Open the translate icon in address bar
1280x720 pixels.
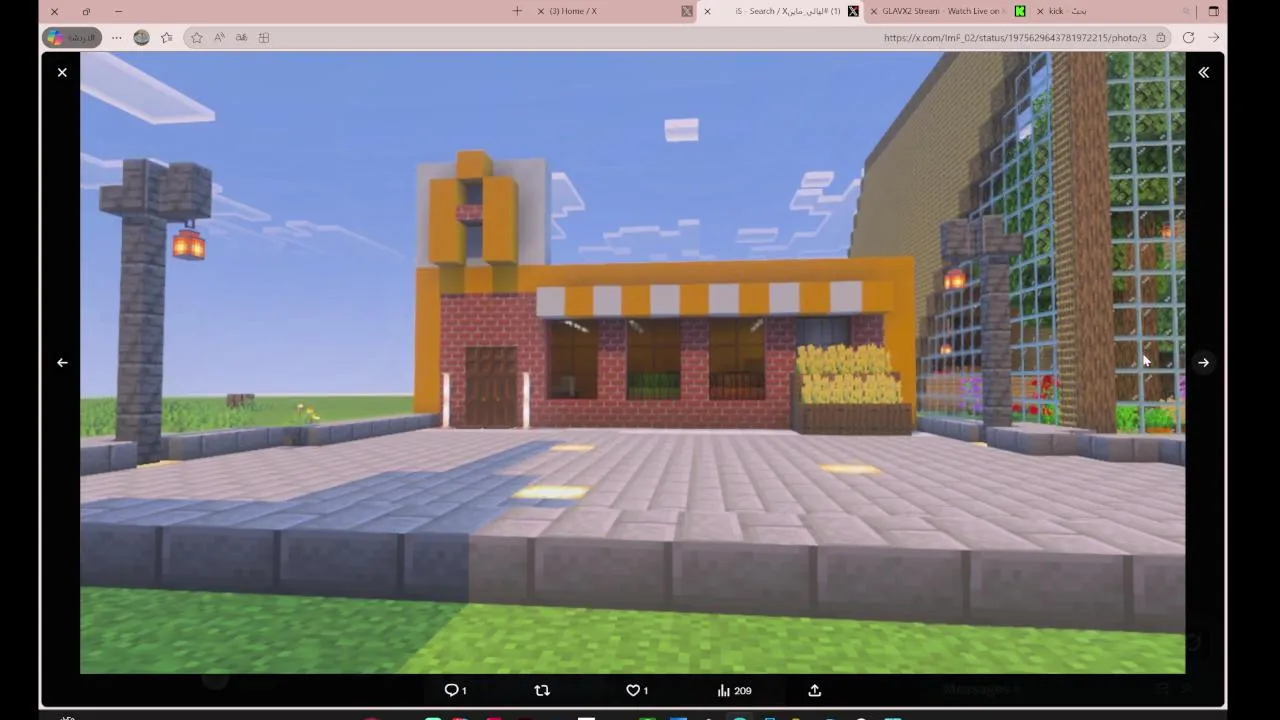click(x=241, y=37)
